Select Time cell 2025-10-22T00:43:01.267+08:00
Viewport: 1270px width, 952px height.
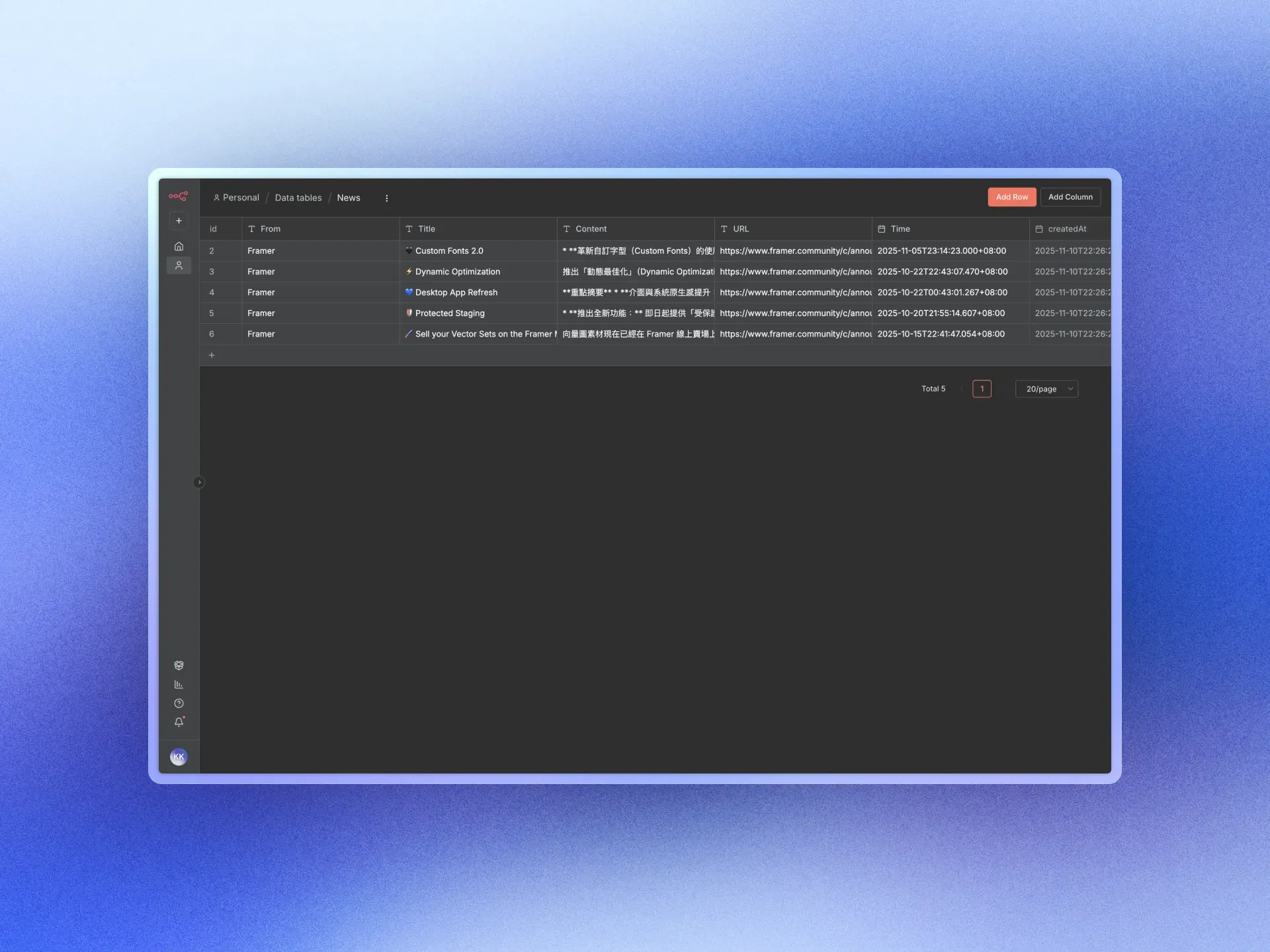(x=951, y=292)
